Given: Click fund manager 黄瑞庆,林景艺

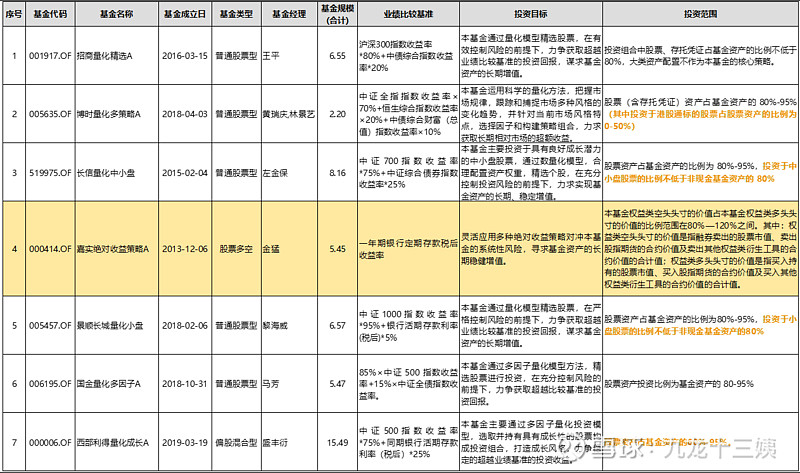Looking at the screenshot, I should click(289, 114).
